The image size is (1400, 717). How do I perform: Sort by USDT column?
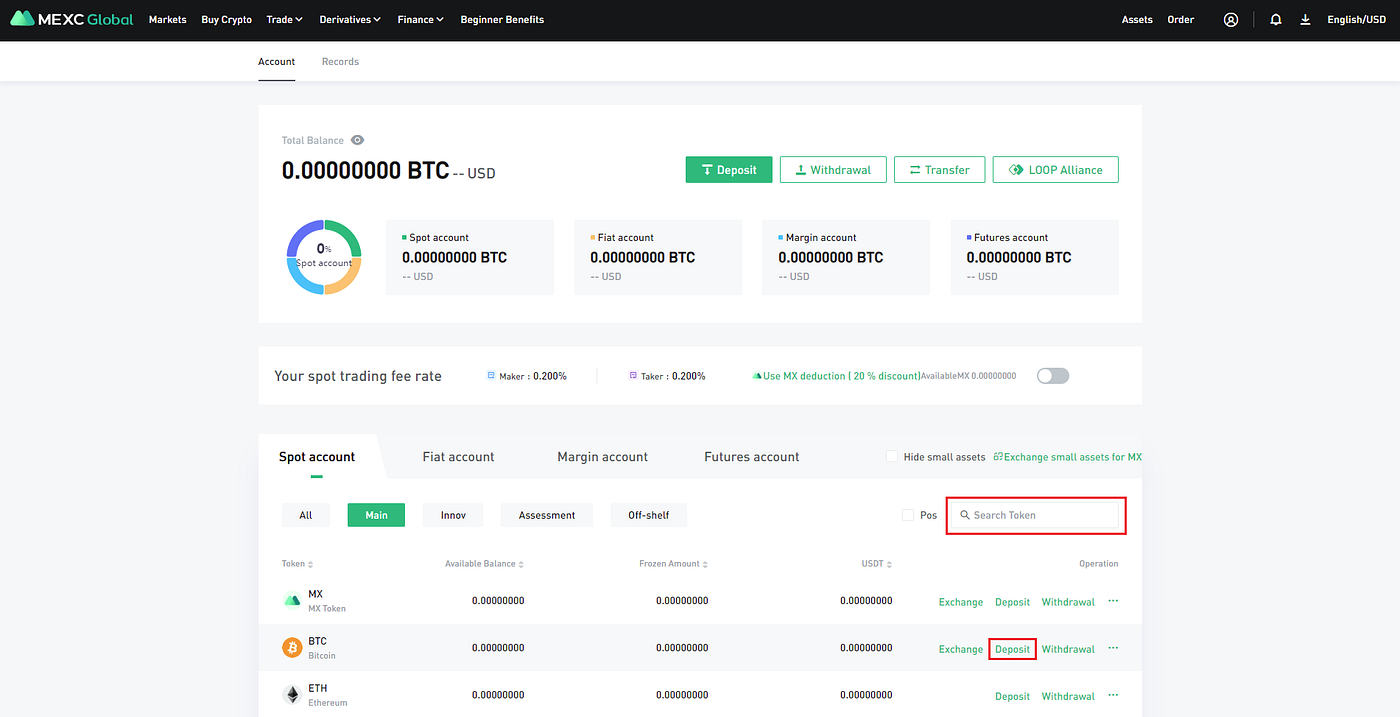pos(877,564)
